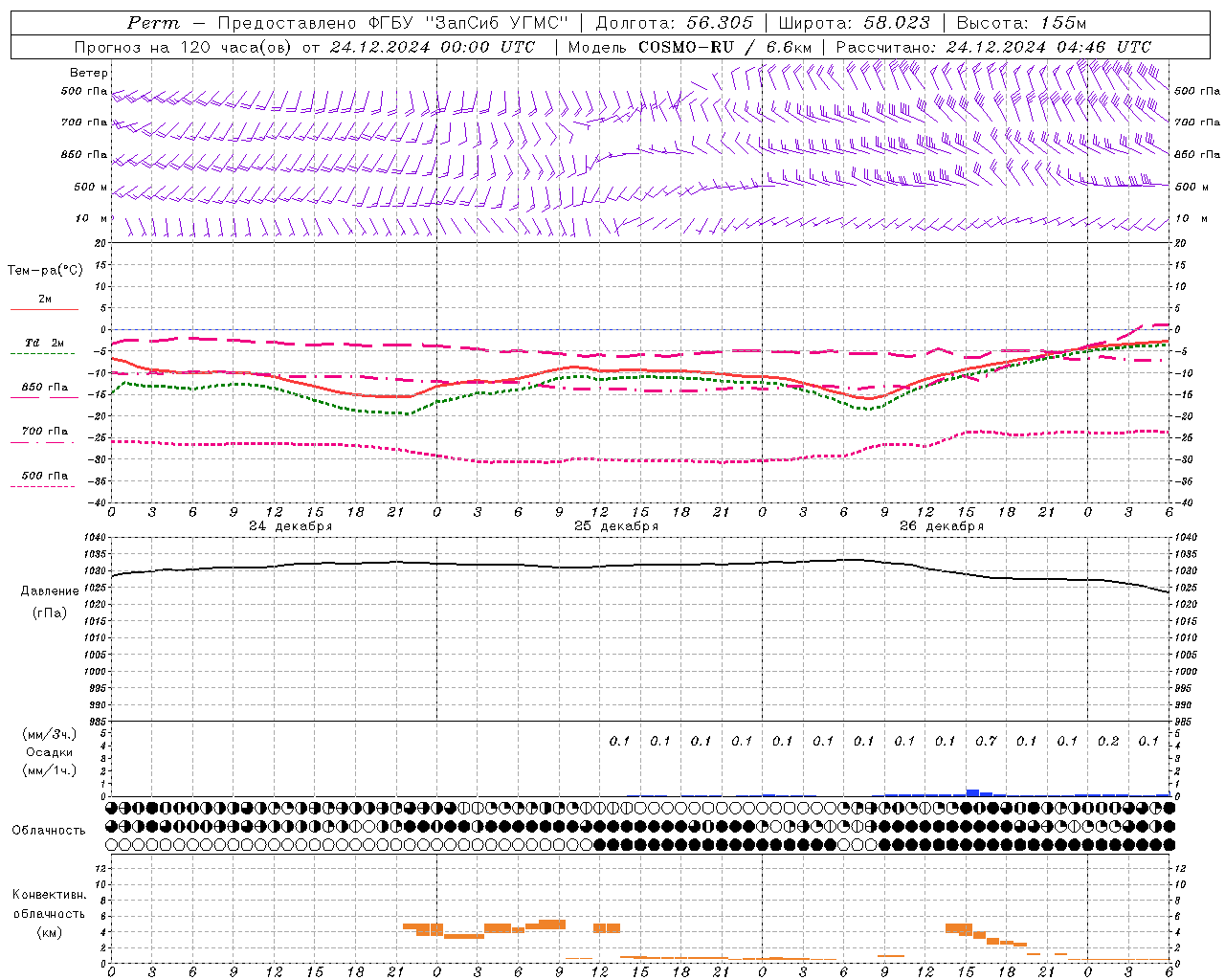This screenshot has height=980, width=1225.
Task: Click the "850 гПа" temperature legend entry
Action: point(45,388)
